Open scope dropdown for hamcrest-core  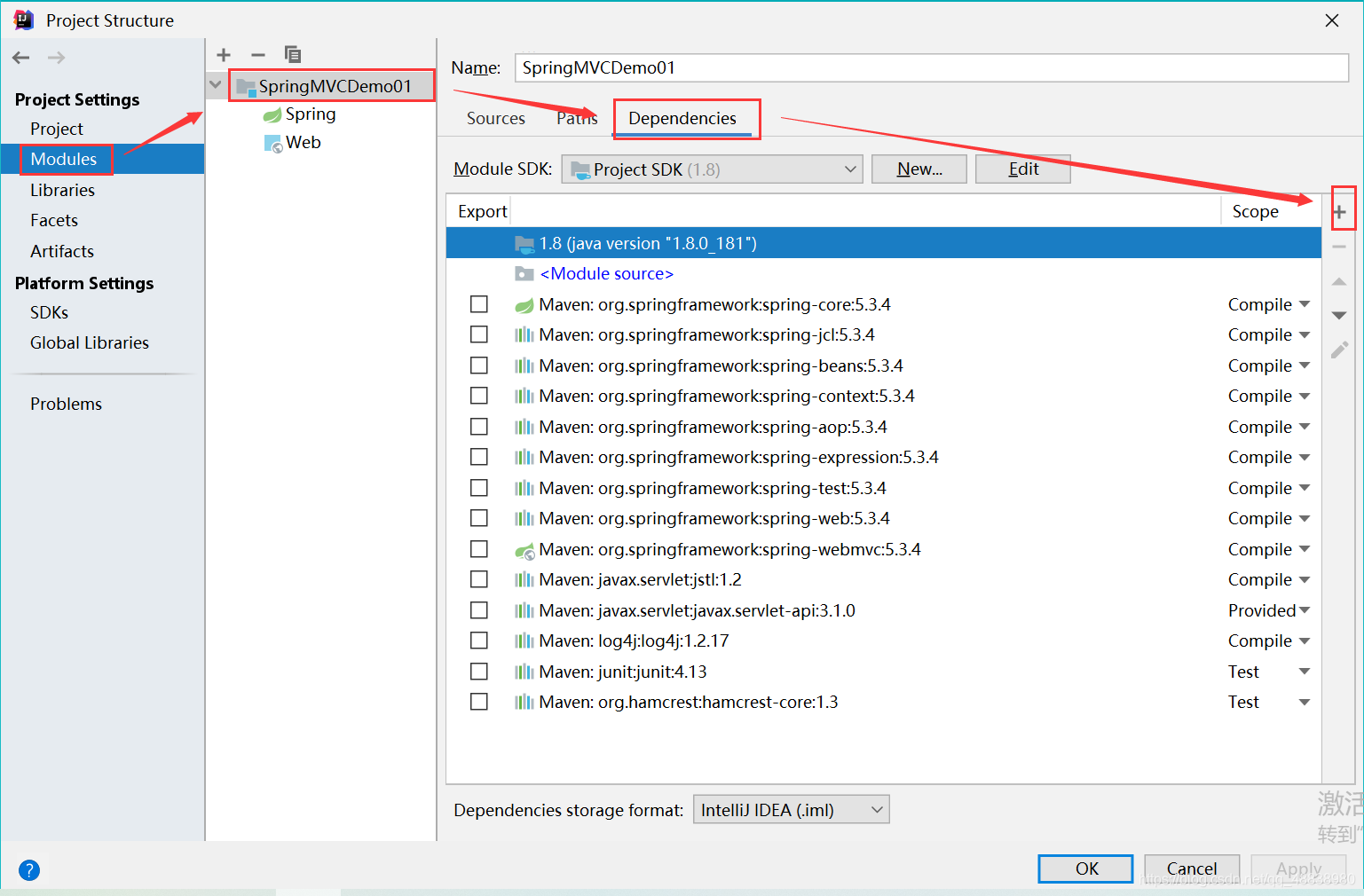click(x=1305, y=702)
